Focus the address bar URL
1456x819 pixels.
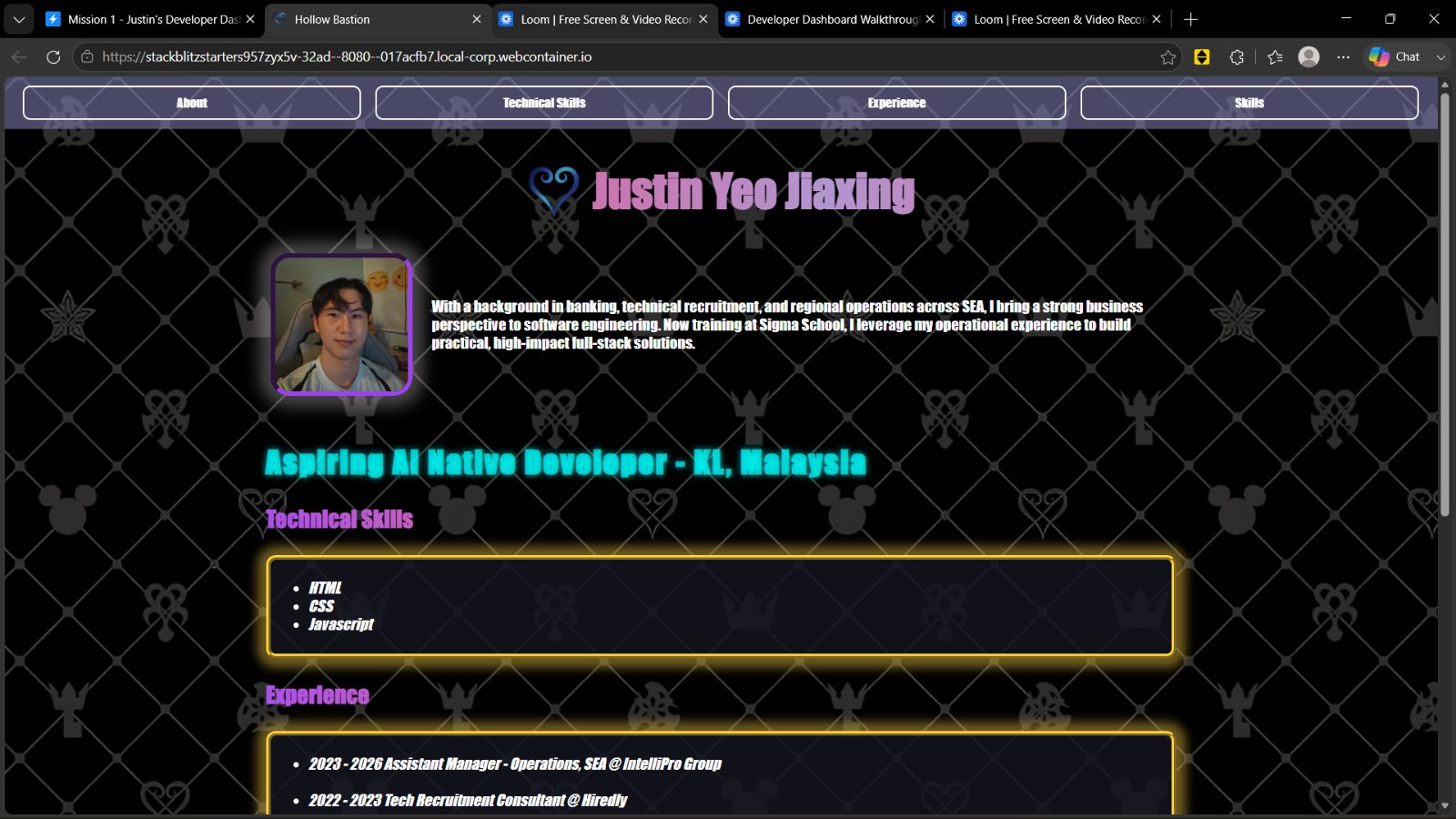347,56
